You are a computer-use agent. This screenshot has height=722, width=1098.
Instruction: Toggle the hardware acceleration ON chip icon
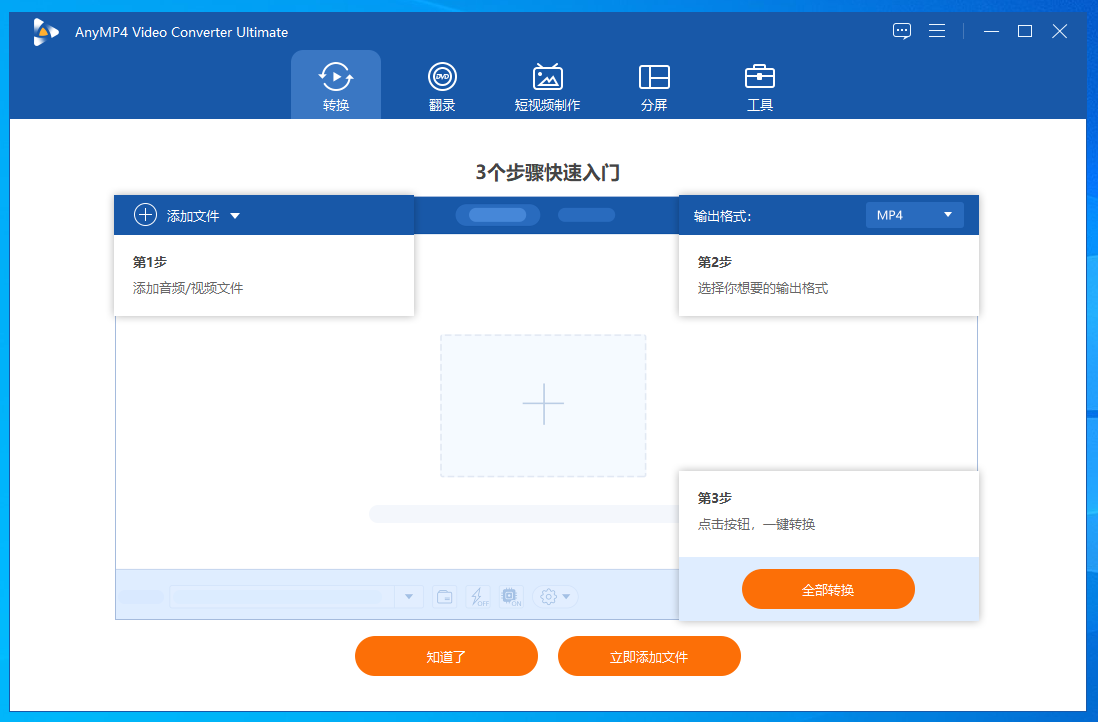point(511,597)
